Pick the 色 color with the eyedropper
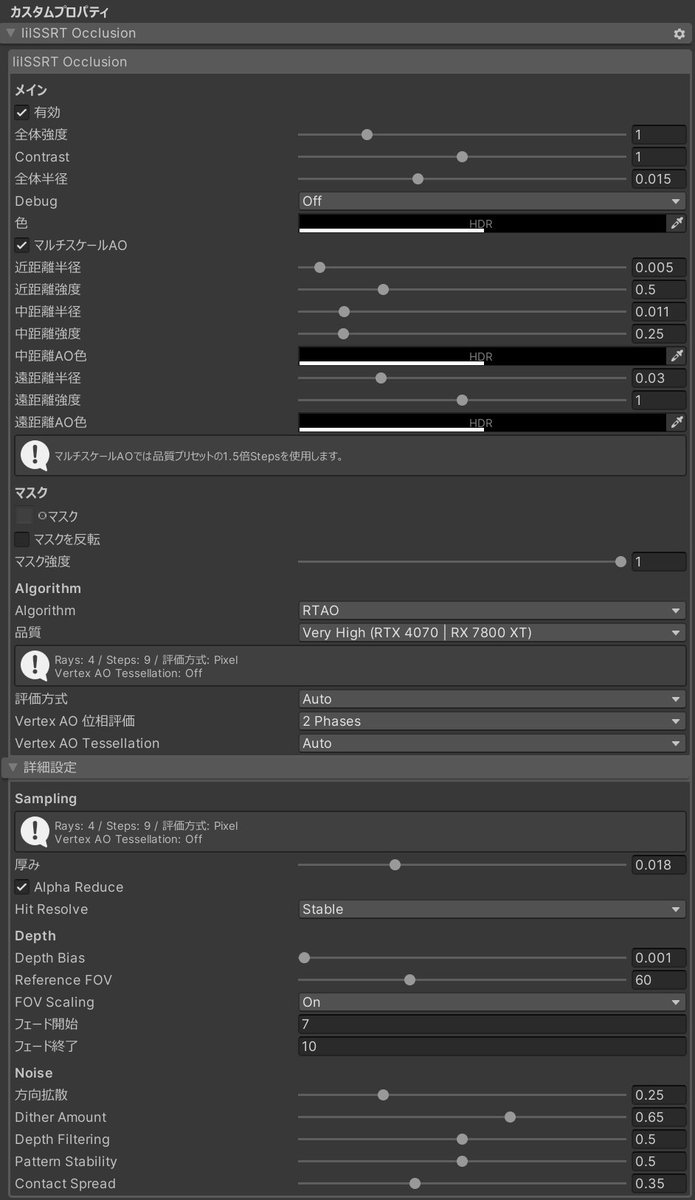This screenshot has height=1200, width=695. coord(677,223)
